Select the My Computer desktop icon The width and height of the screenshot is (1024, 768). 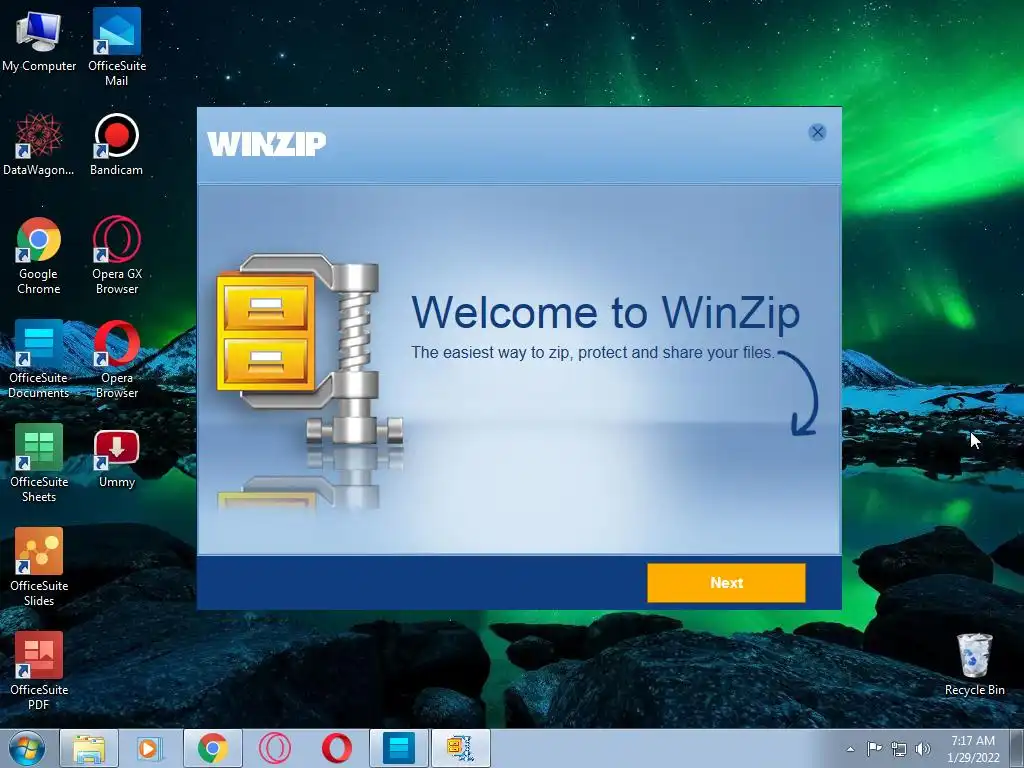point(39,41)
